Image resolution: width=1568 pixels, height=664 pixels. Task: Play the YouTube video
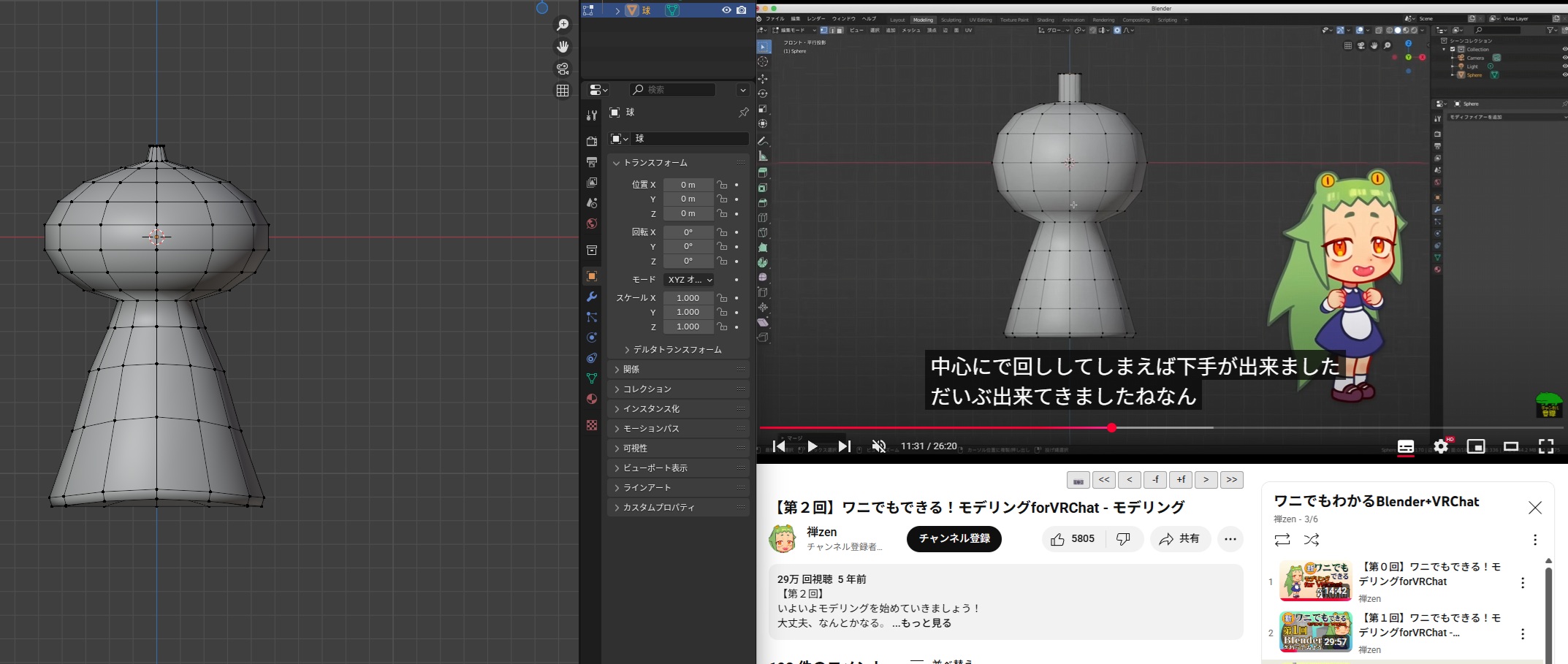click(812, 446)
